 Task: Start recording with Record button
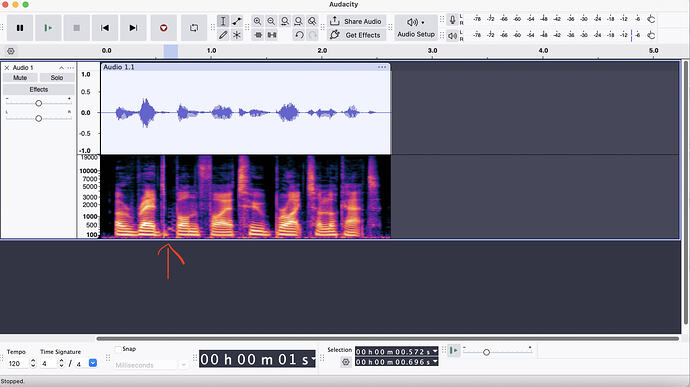[164, 28]
